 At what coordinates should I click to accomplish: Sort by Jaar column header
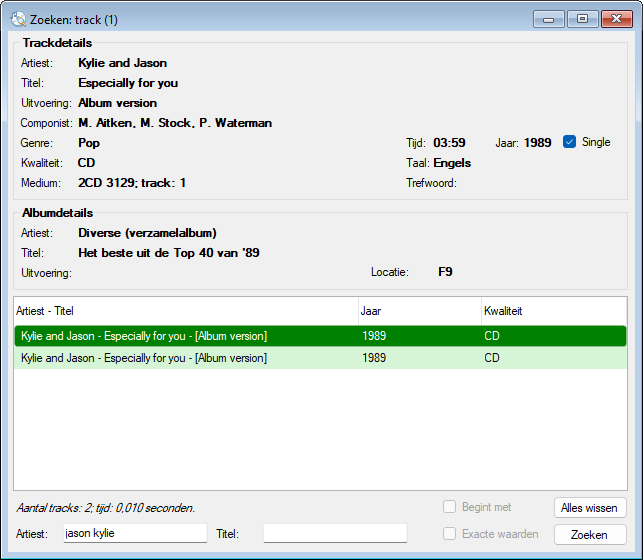420,311
